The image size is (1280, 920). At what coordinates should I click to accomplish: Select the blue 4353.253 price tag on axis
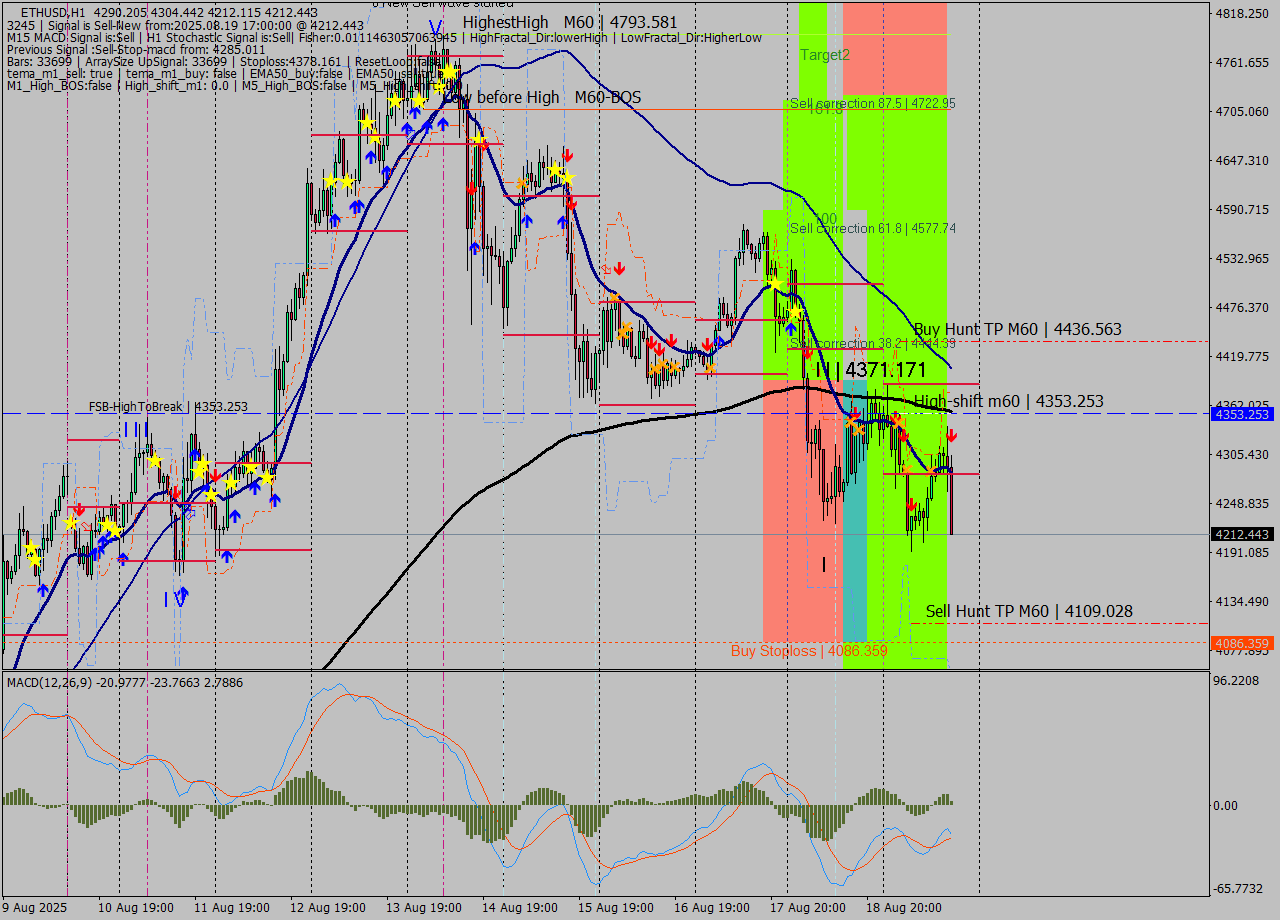click(x=1241, y=414)
